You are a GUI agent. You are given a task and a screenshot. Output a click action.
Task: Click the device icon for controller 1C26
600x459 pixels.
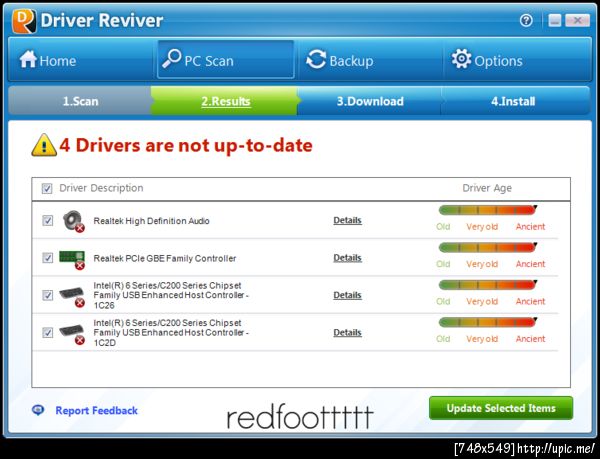72,297
